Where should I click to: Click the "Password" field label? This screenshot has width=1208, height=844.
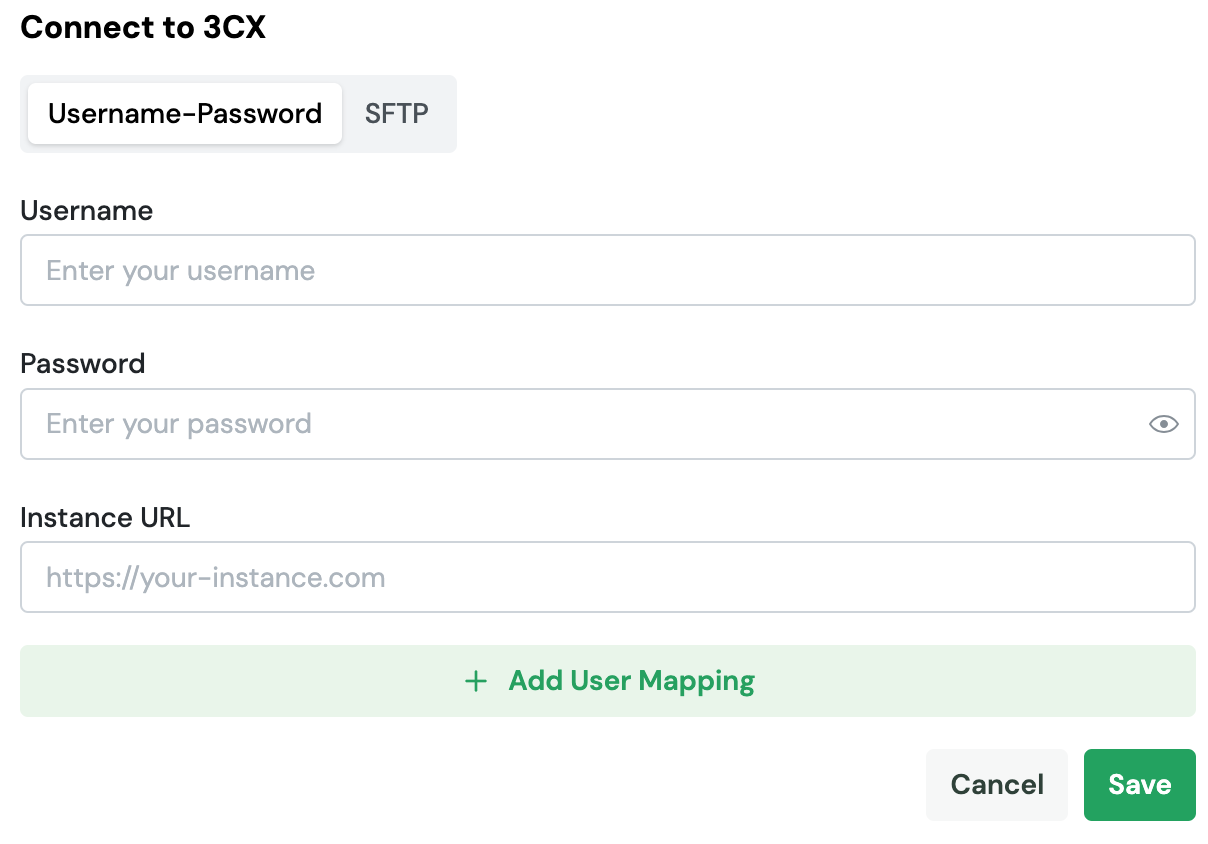tap(83, 363)
